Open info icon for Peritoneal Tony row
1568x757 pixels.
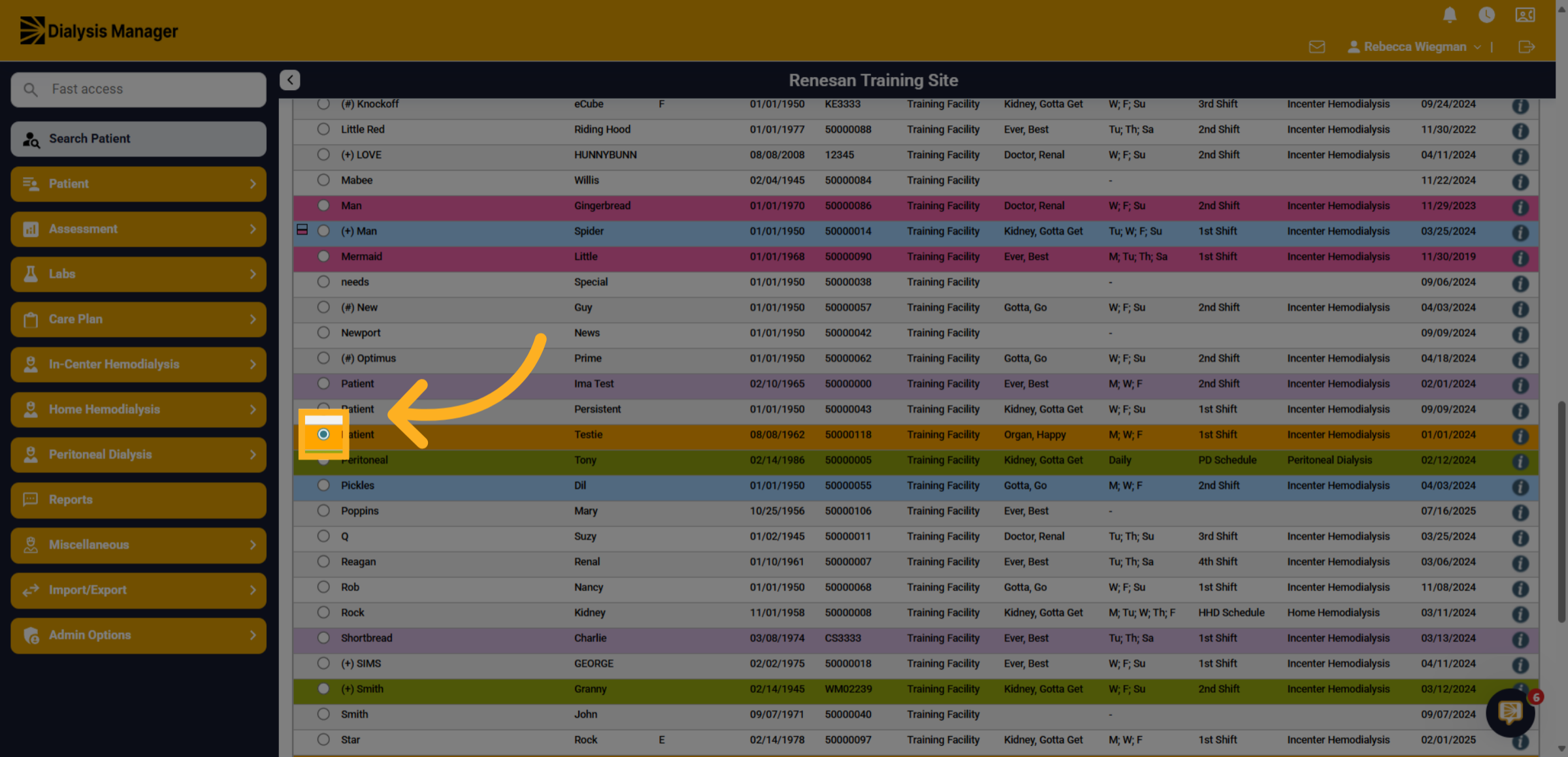[x=1520, y=462]
